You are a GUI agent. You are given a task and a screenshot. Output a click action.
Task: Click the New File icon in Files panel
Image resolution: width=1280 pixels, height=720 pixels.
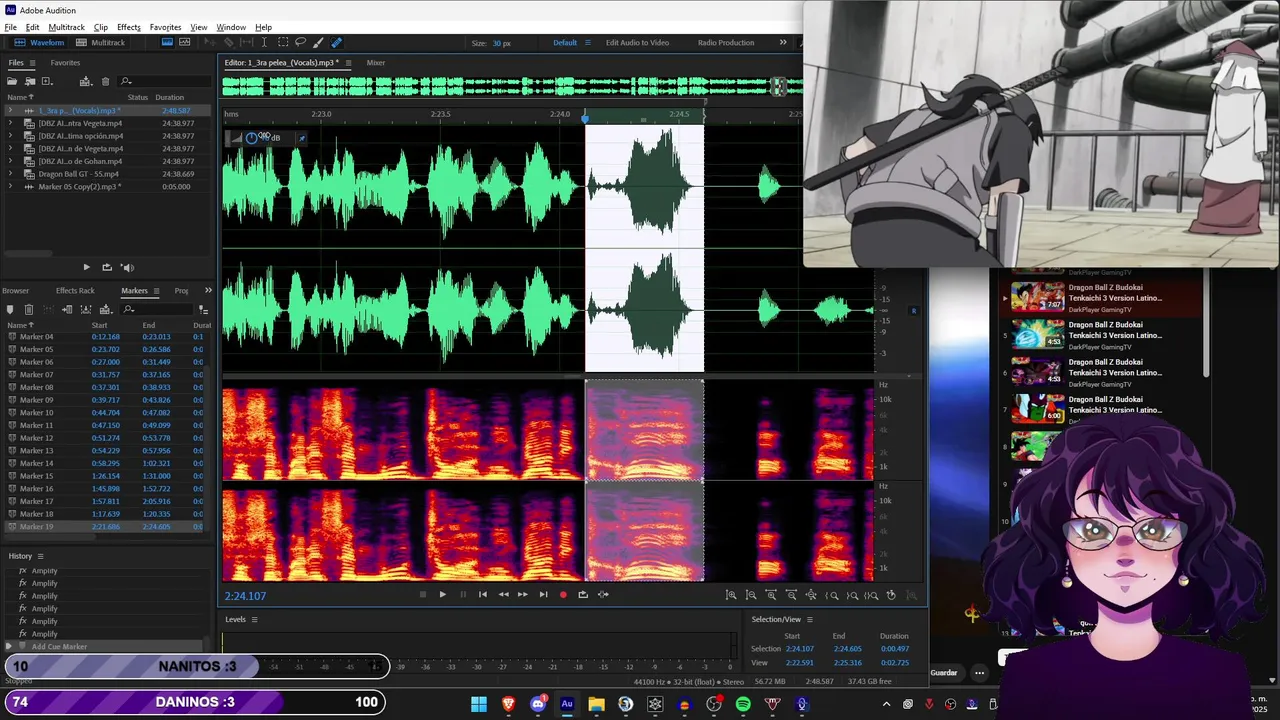(x=47, y=81)
